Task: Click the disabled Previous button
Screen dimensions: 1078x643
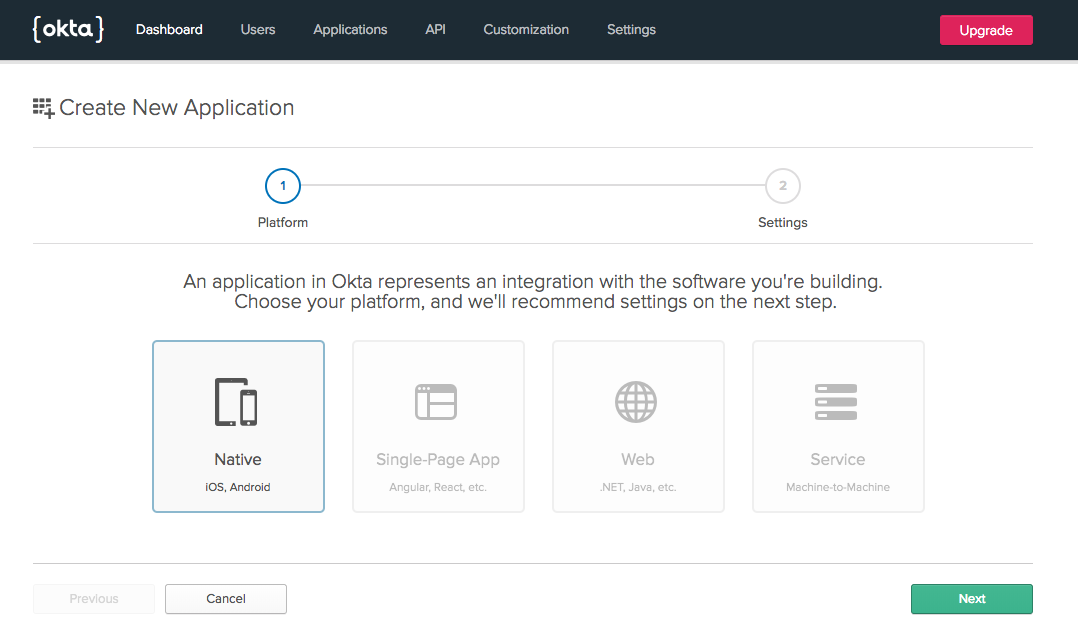Action: point(94,599)
